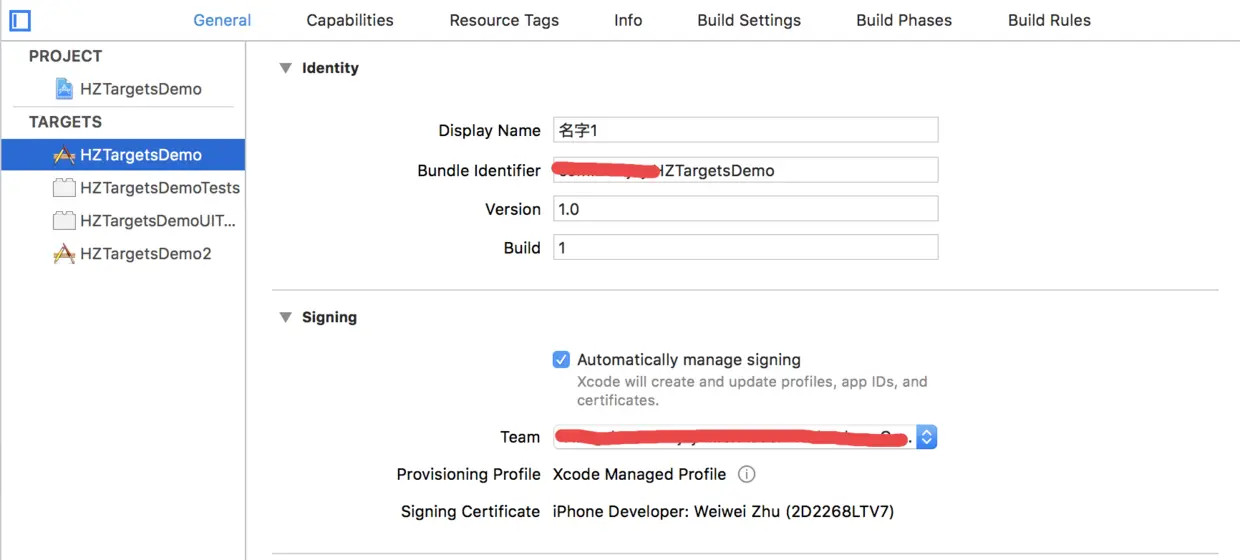
Task: Click the HZTargetsDemo target app icon
Action: pos(64,155)
